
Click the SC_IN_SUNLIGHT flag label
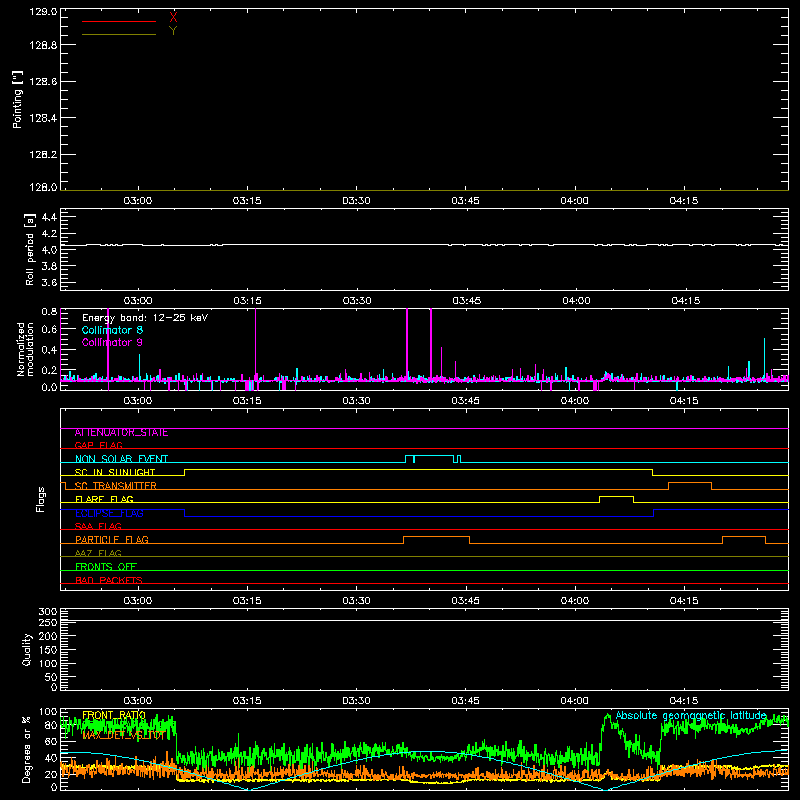pos(115,472)
